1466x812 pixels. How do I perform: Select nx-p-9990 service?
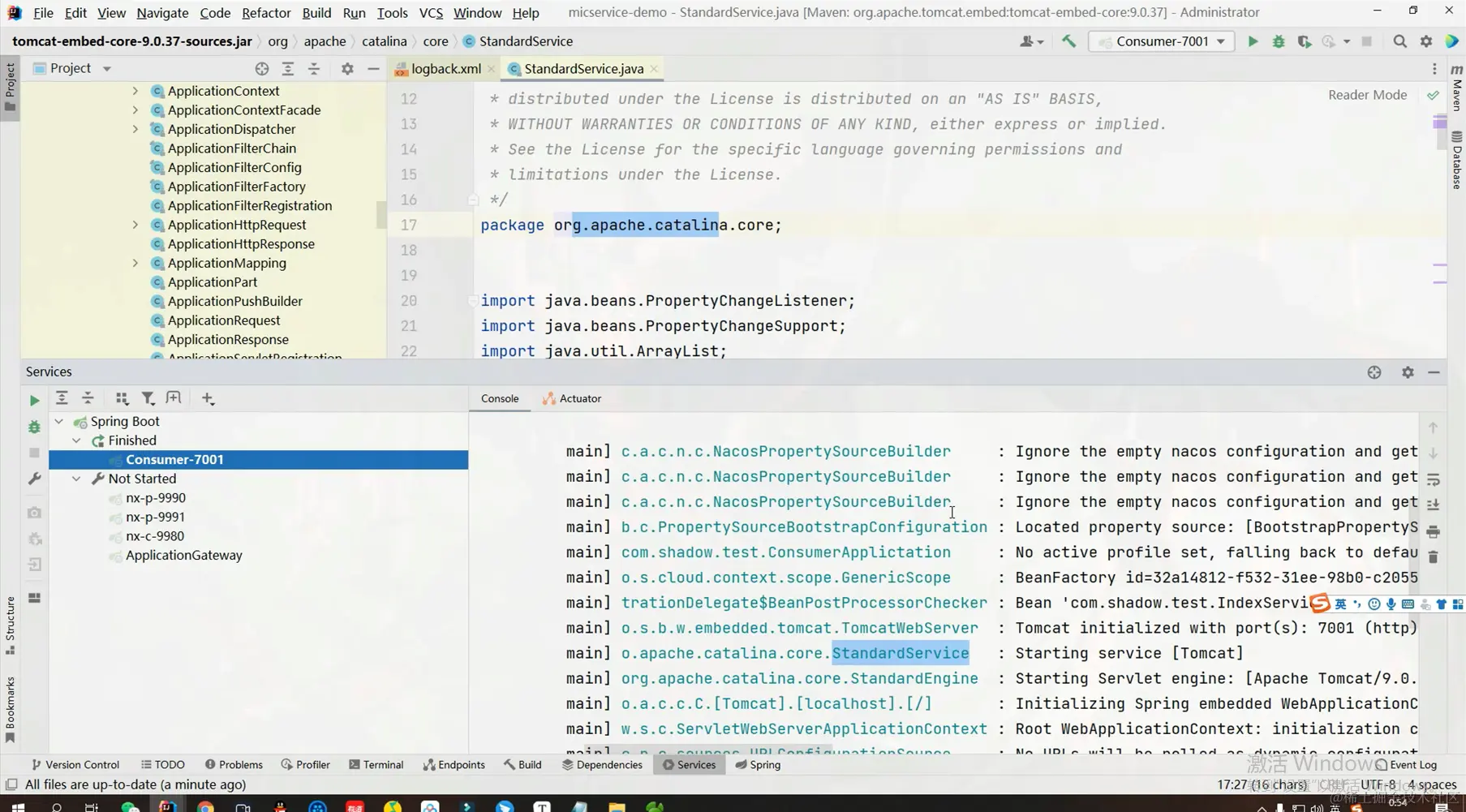pyautogui.click(x=155, y=498)
